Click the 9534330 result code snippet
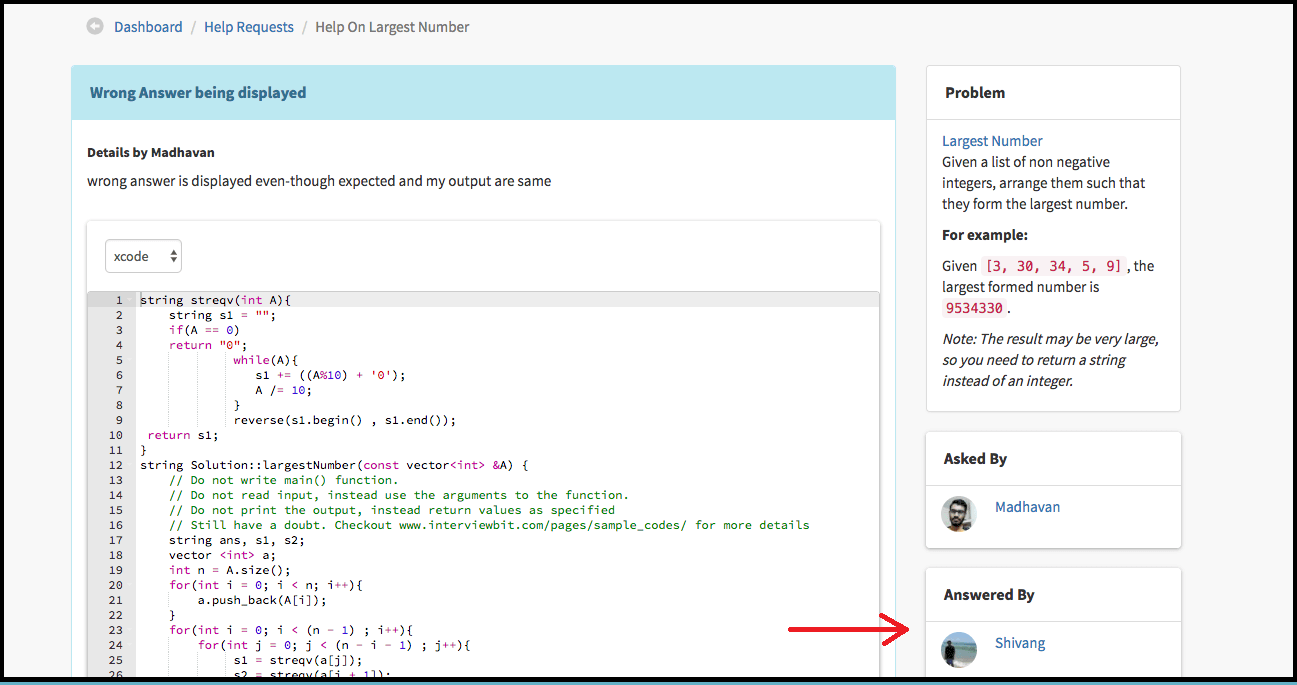Viewport: 1297px width, 685px height. pos(974,308)
